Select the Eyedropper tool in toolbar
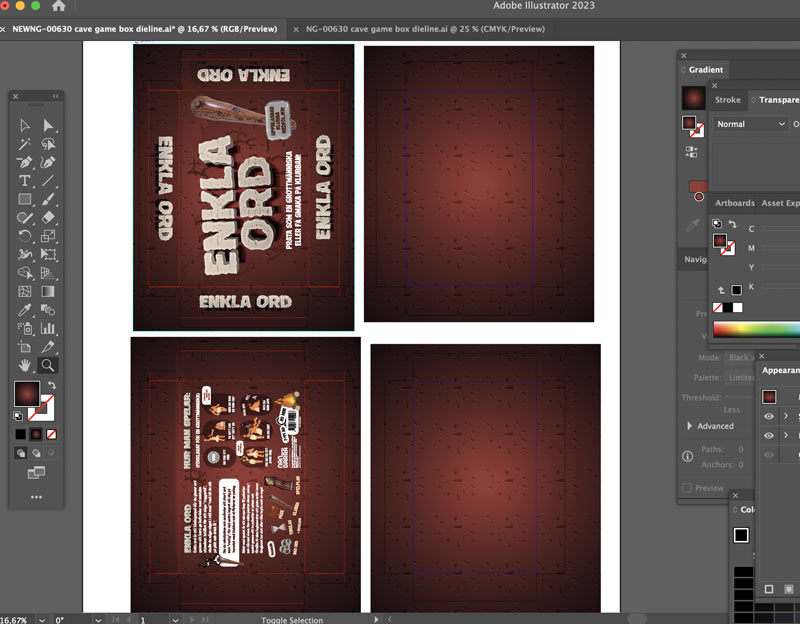 tap(25, 310)
